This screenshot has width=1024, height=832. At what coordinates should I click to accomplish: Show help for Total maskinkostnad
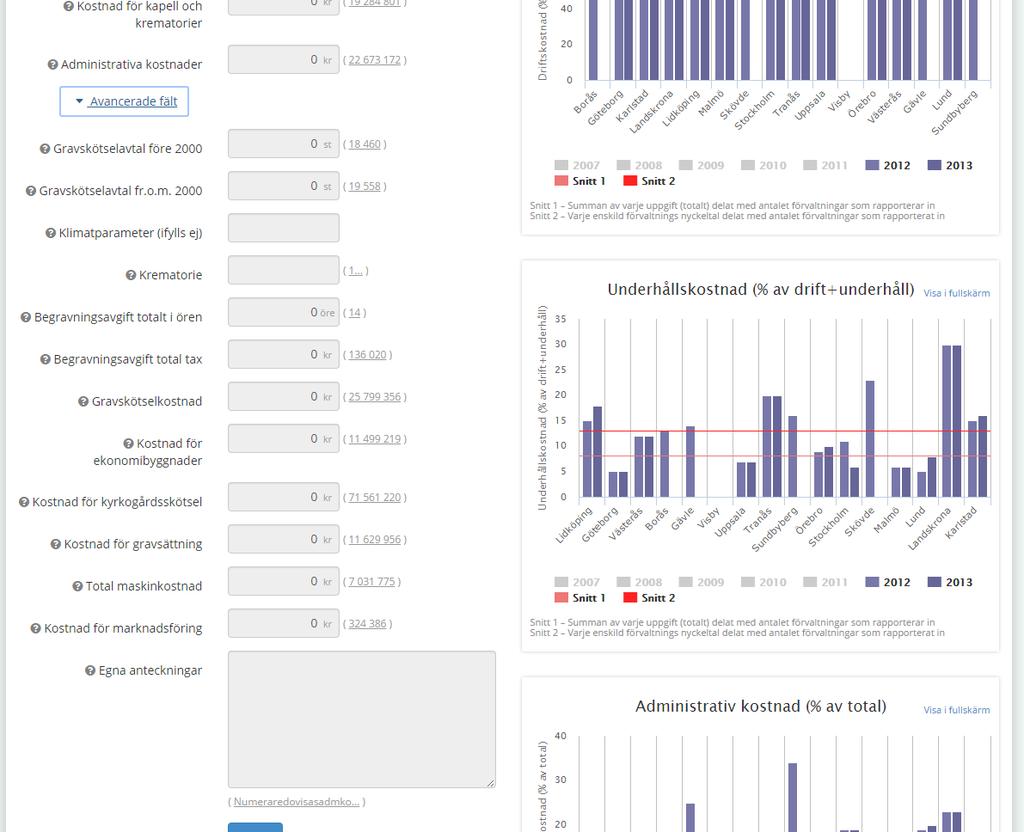[x=77, y=586]
